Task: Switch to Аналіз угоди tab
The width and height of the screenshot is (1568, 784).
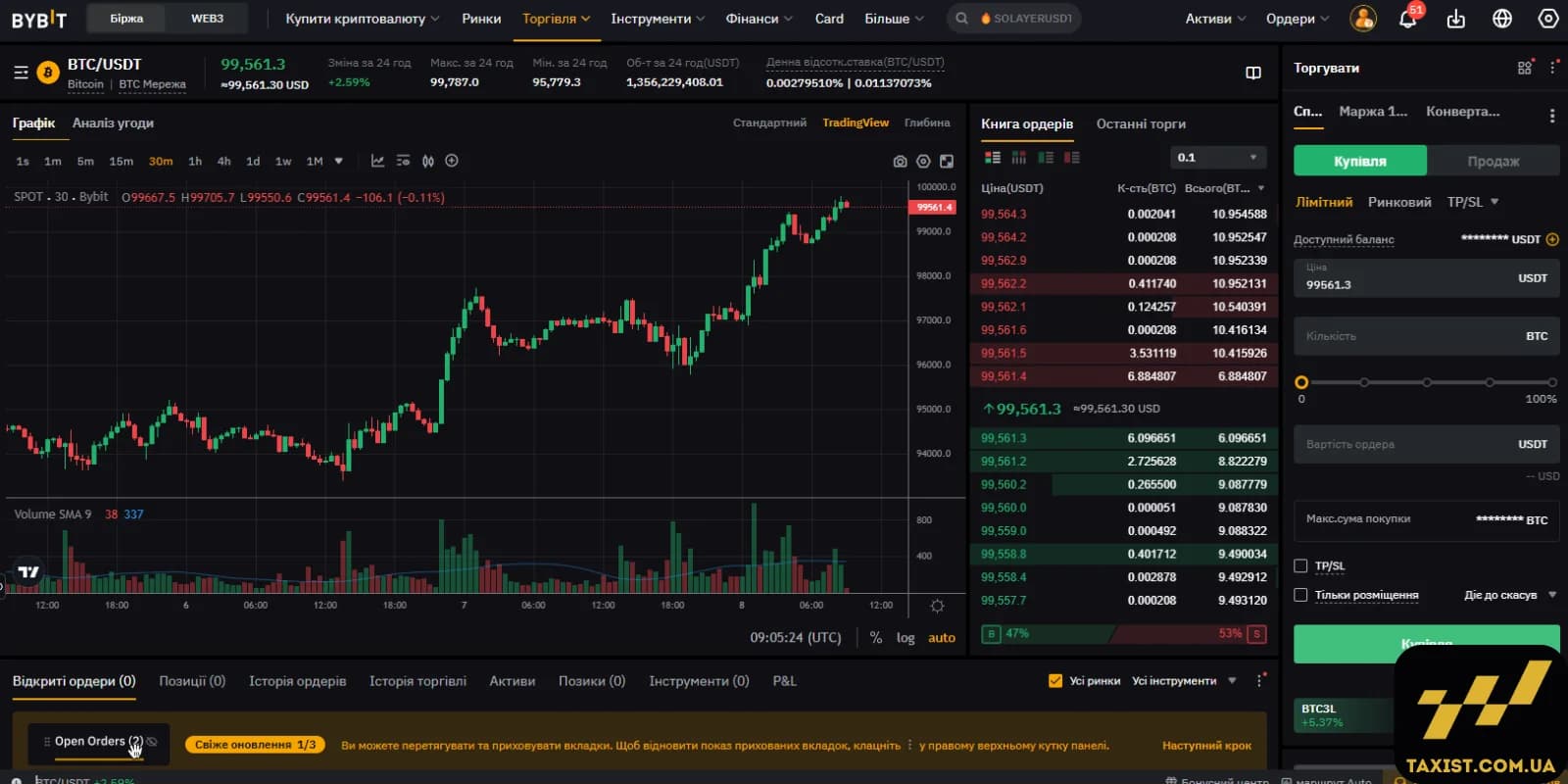Action: click(113, 122)
